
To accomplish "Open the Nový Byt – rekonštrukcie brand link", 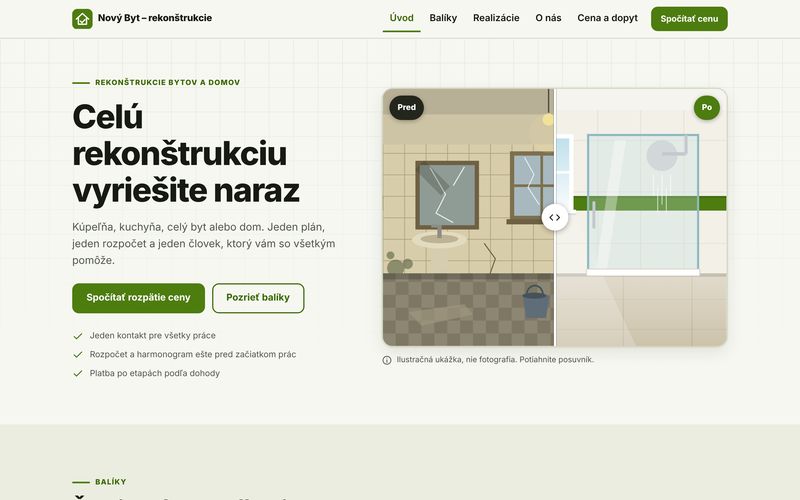I will click(142, 19).
